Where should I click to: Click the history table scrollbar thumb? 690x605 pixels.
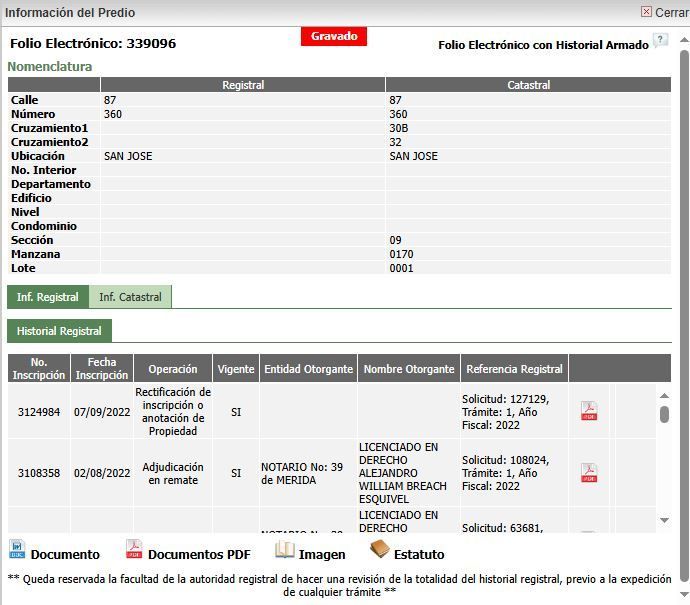[x=664, y=414]
